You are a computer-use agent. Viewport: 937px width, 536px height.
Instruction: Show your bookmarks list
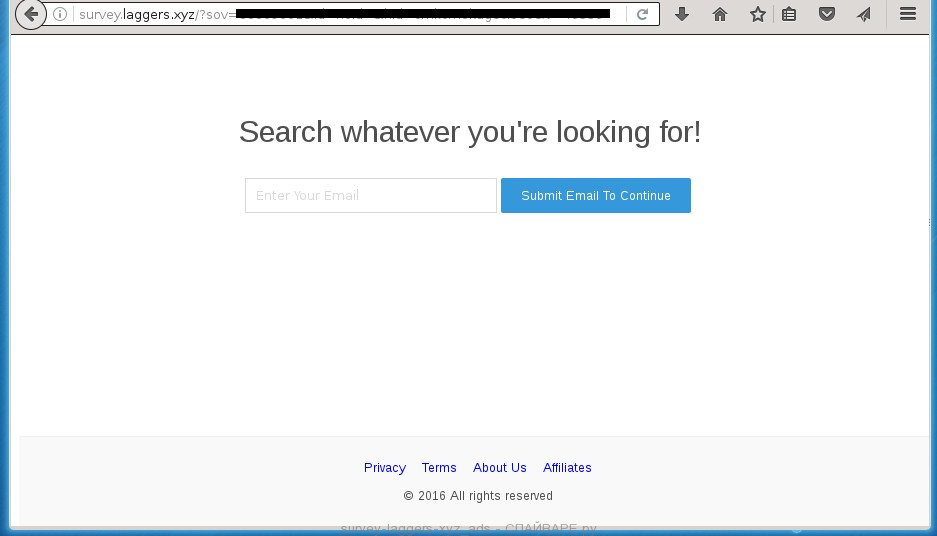coord(789,15)
